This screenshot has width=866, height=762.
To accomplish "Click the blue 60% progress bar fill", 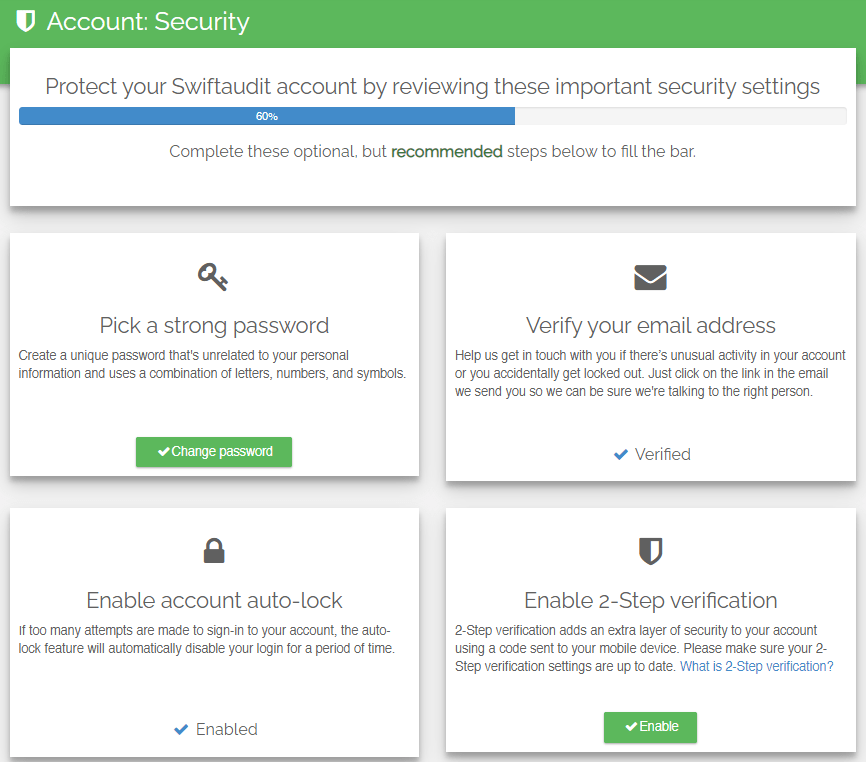I will pyautogui.click(x=266, y=116).
